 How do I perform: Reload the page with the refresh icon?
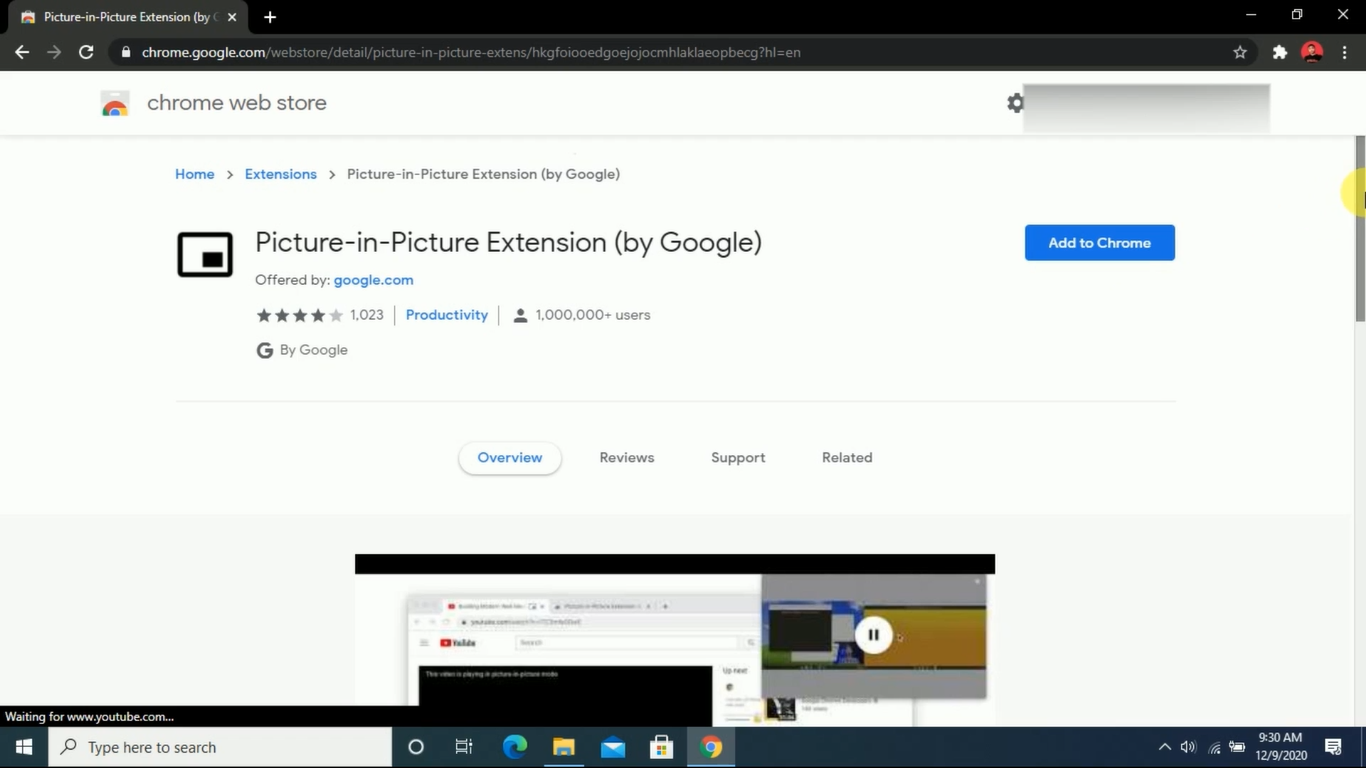(x=86, y=52)
